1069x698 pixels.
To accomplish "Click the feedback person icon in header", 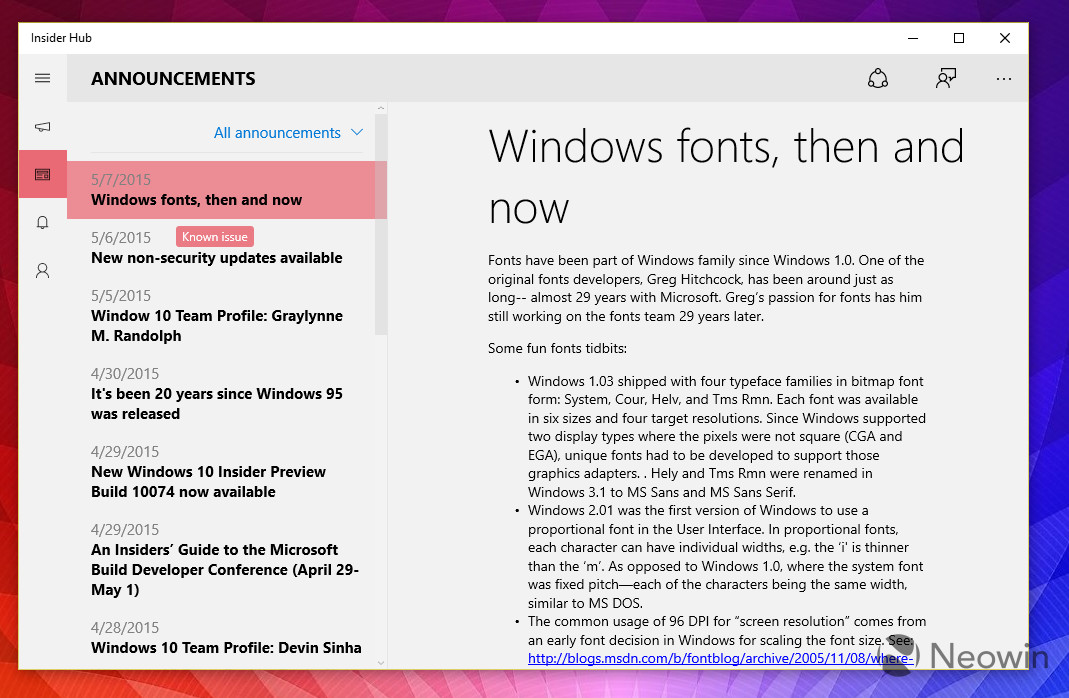I will click(x=946, y=78).
